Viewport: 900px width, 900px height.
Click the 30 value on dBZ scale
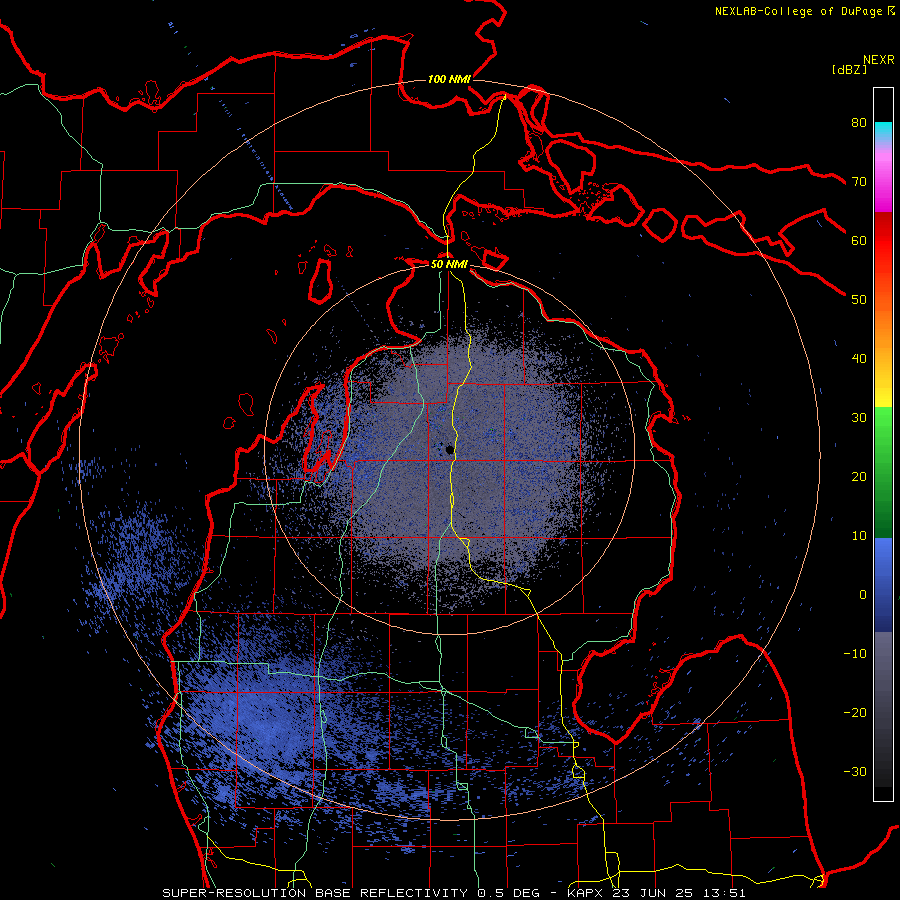pos(859,417)
